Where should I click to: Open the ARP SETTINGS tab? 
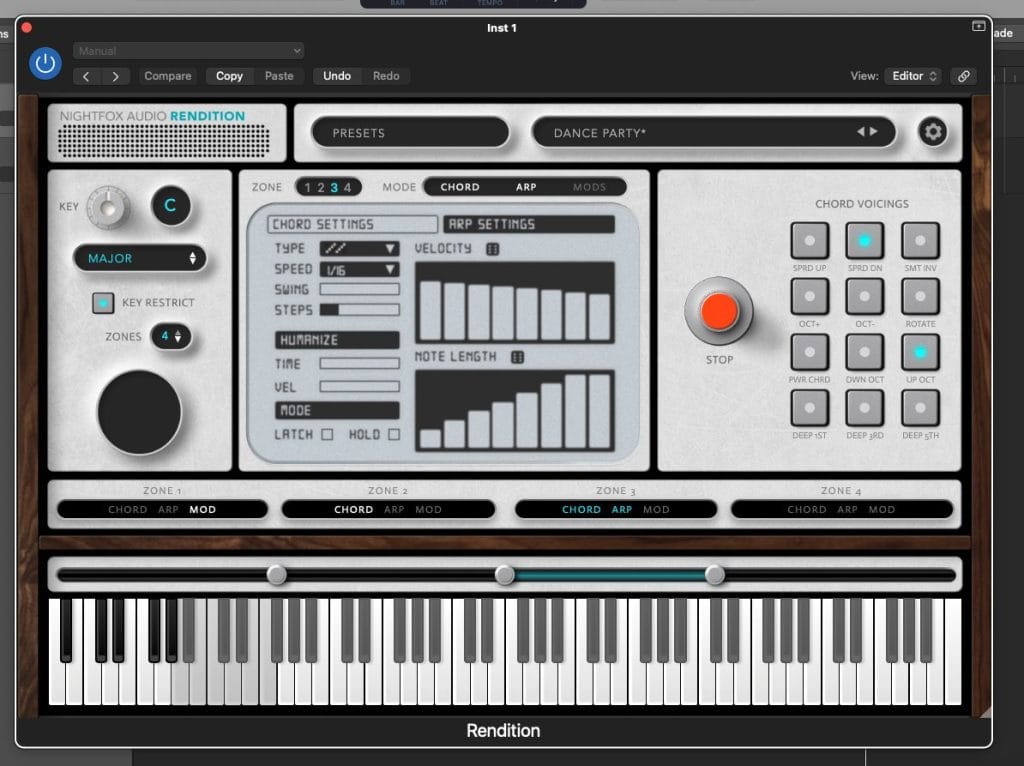(529, 225)
